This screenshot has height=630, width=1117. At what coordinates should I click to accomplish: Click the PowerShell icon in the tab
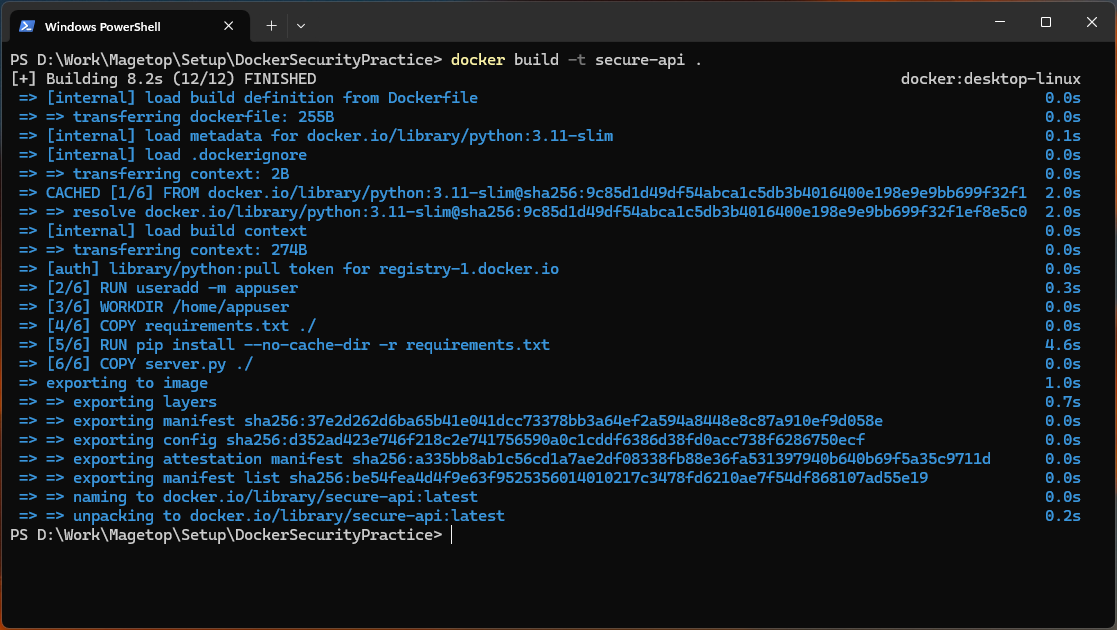28,25
